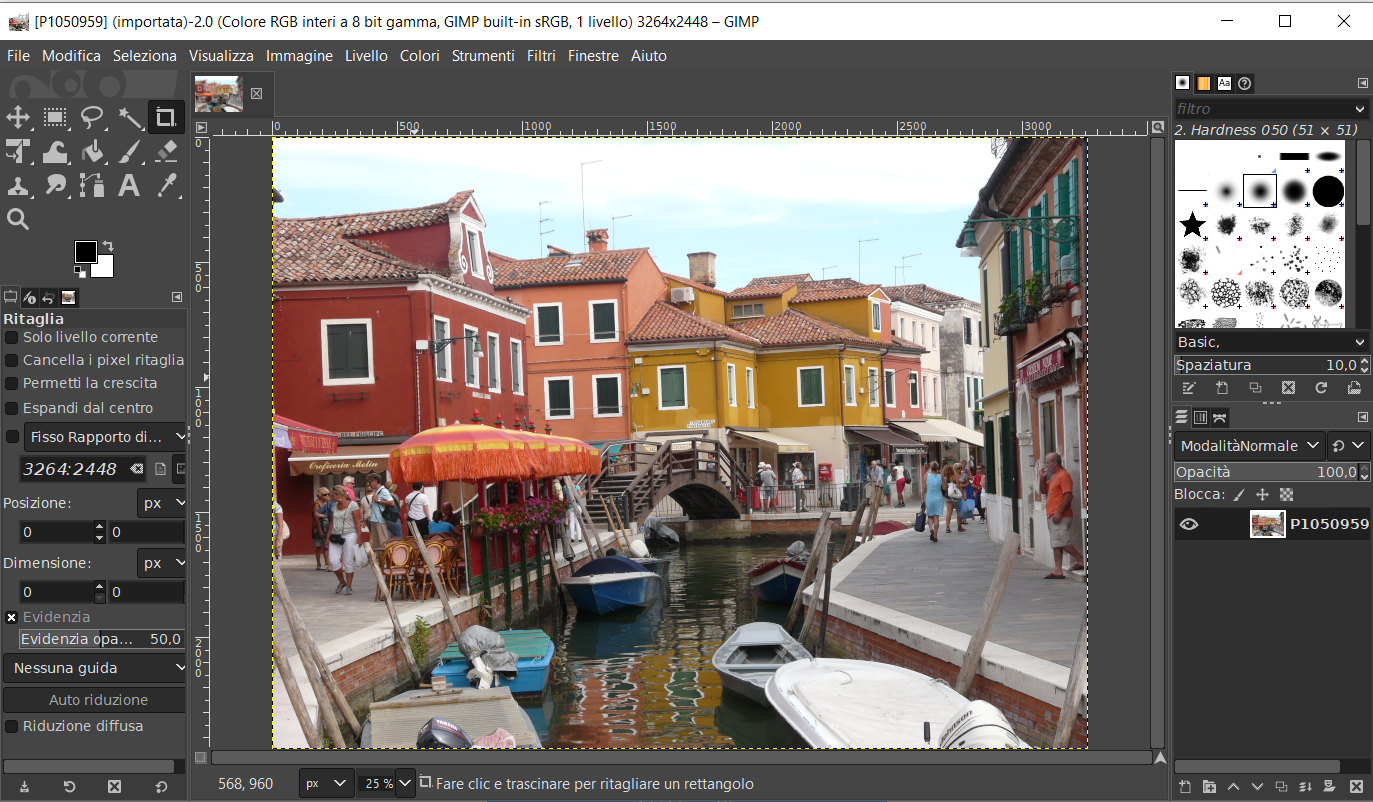Select the Bucket Fill tool
The image size is (1373, 802).
(x=92, y=151)
